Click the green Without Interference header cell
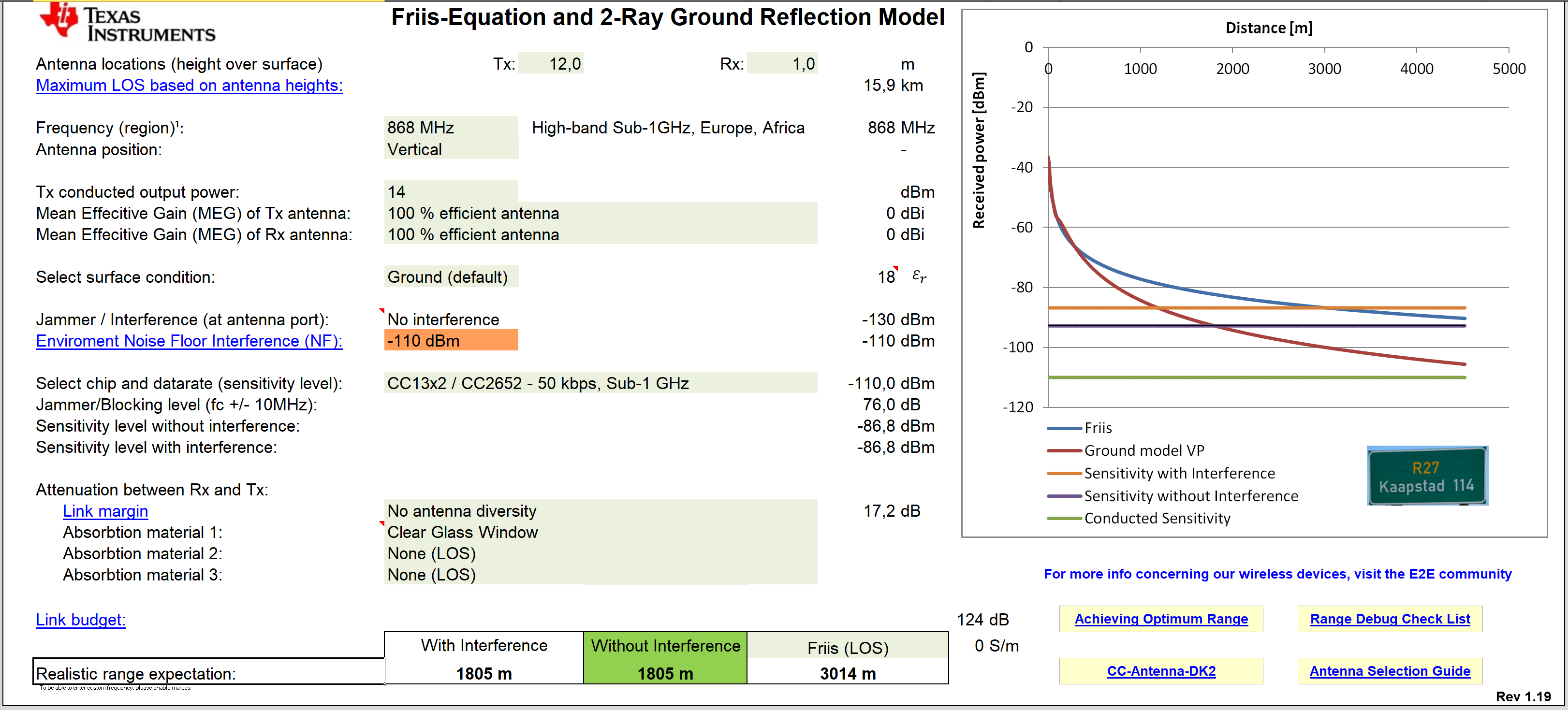This screenshot has height=710, width=1568. point(665,646)
